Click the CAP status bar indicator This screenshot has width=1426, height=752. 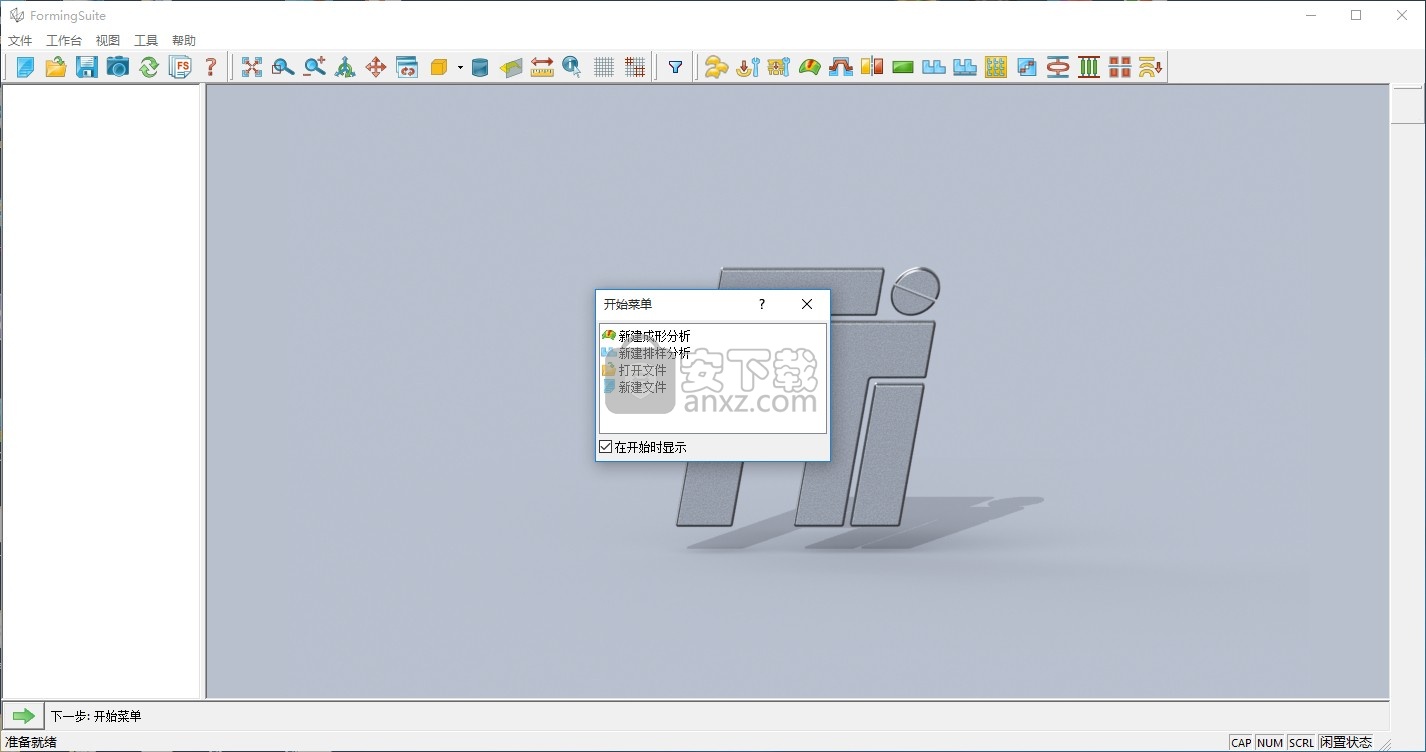pos(1241,742)
